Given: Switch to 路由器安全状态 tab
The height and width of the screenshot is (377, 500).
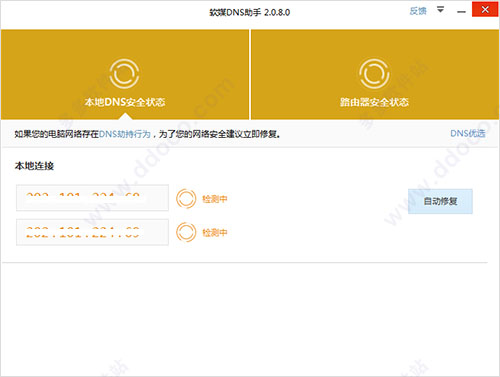Looking at the screenshot, I should (x=375, y=74).
